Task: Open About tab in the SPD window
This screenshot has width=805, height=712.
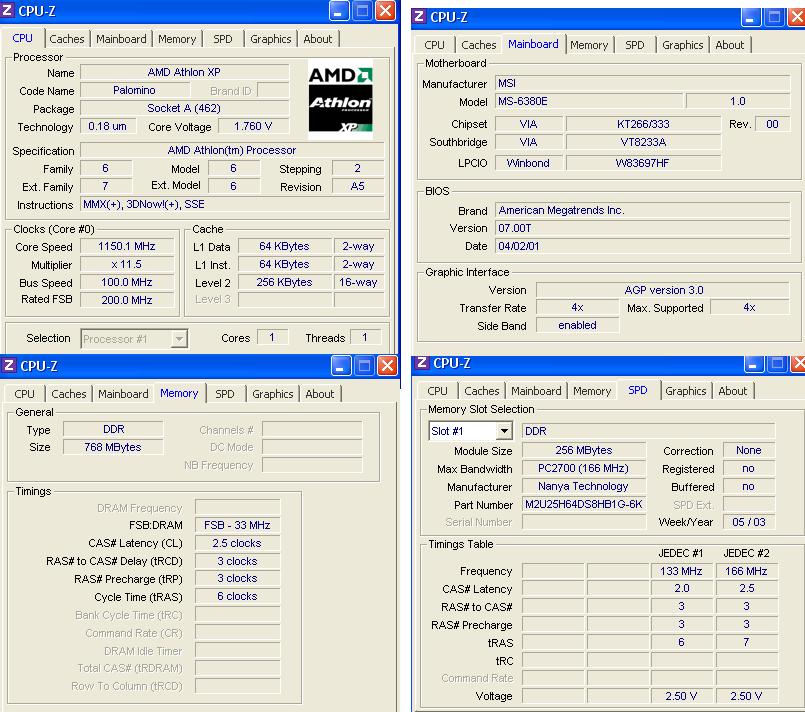Action: coord(733,391)
